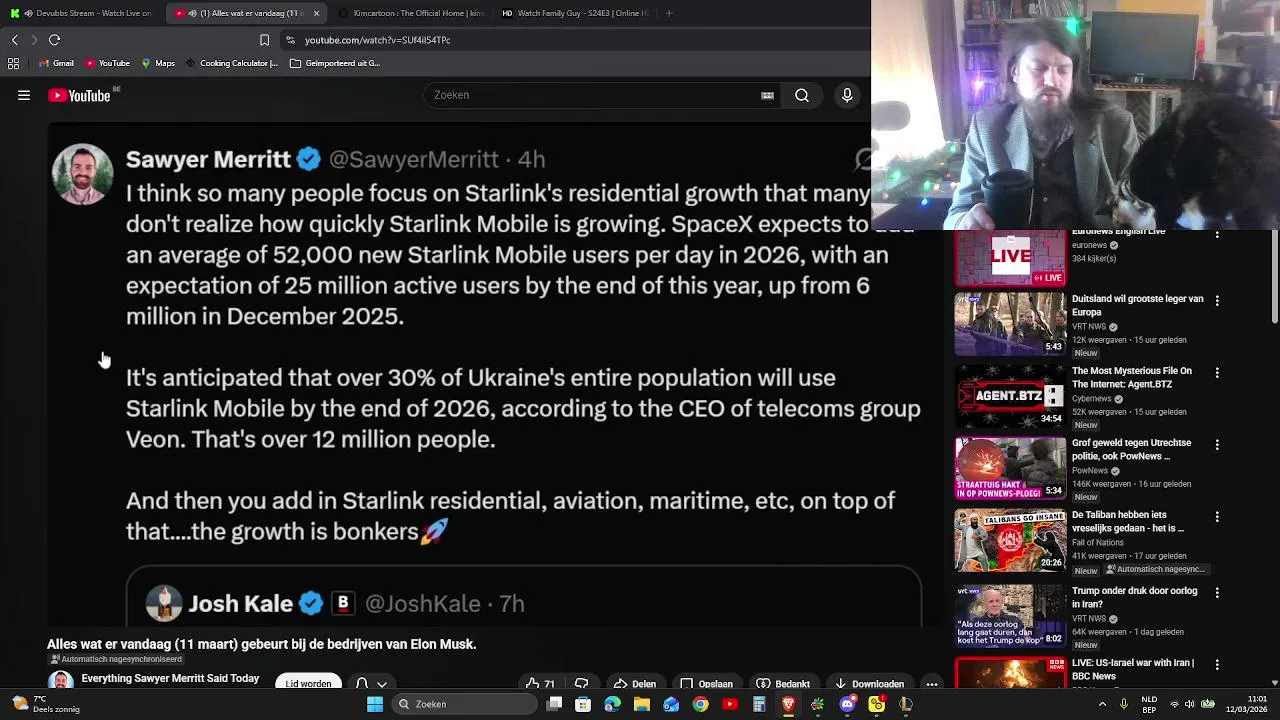
Task: Open the AGENT.BTZ video thumbnail
Action: [1010, 396]
